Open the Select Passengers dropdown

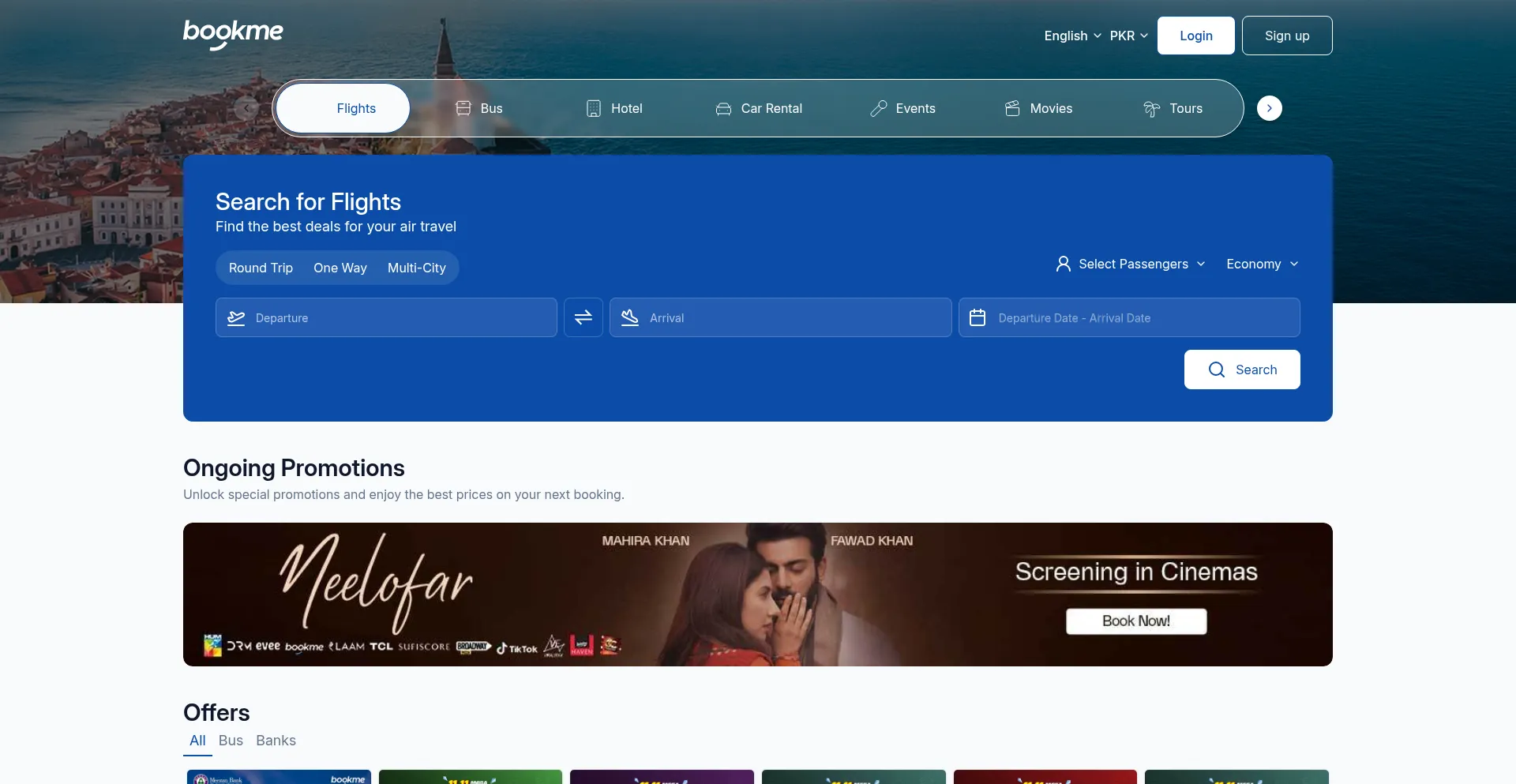(1131, 264)
